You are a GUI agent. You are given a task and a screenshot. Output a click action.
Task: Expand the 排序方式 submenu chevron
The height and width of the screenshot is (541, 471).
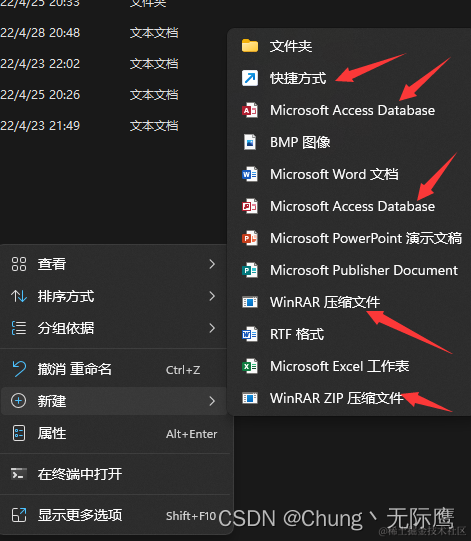[x=212, y=296]
